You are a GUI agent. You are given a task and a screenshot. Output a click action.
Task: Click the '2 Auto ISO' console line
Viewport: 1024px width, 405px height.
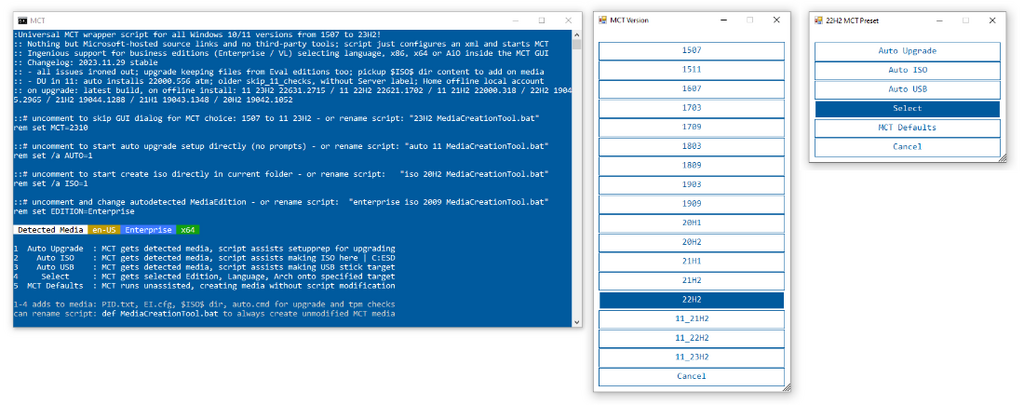204,258
